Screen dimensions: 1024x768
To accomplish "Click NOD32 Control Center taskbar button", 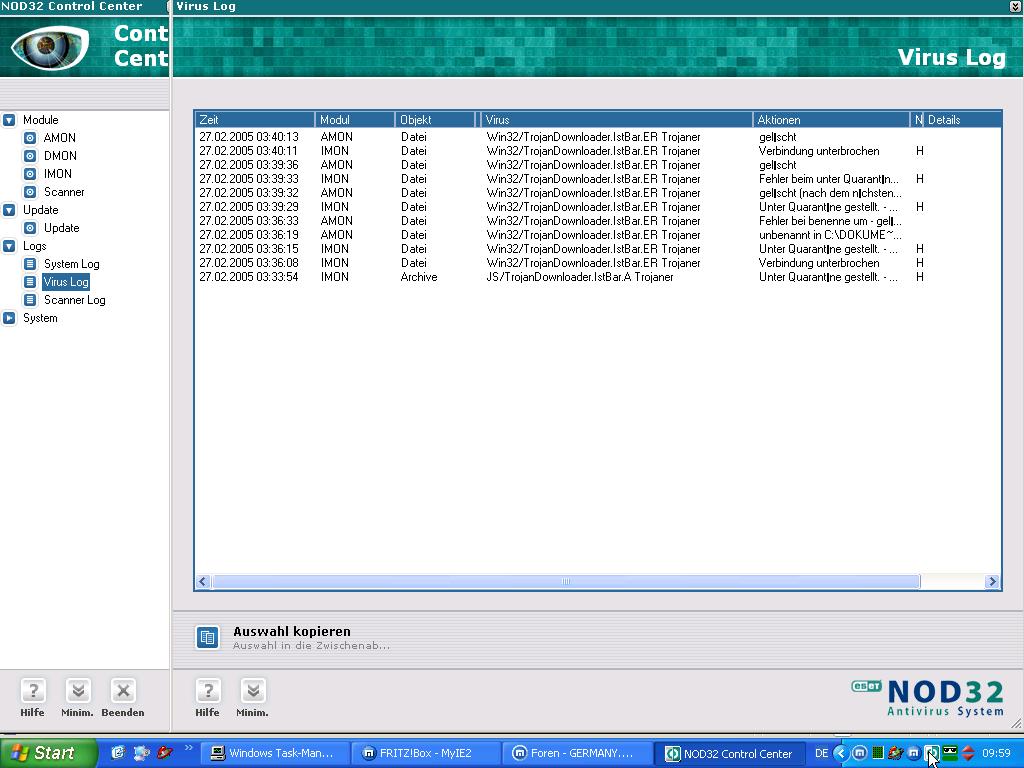I will tap(730, 753).
